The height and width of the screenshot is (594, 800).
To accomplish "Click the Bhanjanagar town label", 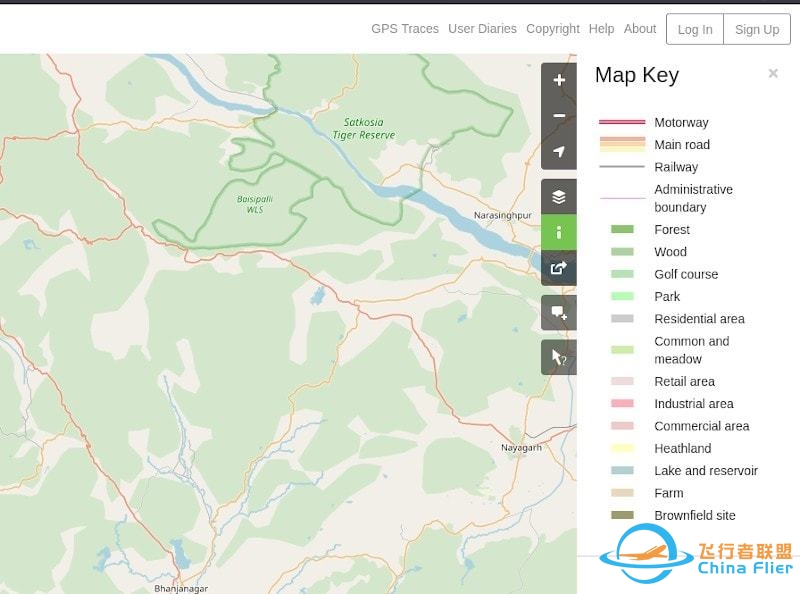I will point(181,588).
